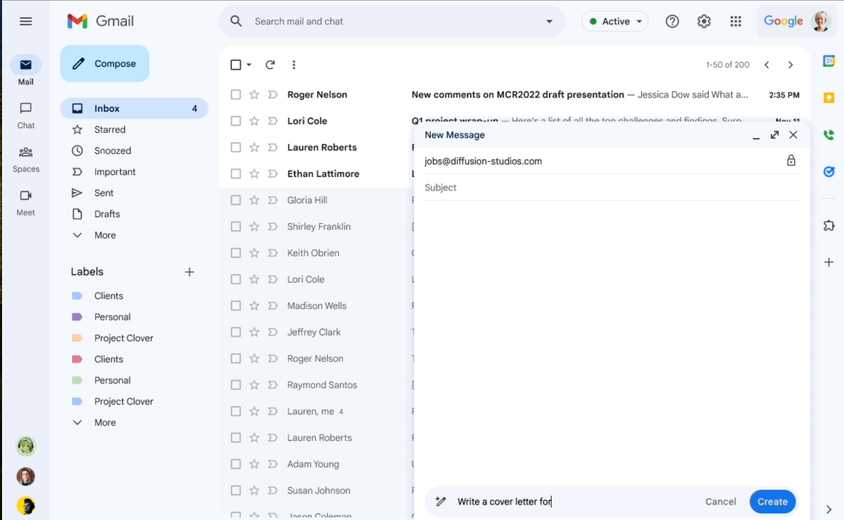844x520 pixels.
Task: Open the Mail section in the left rail
Action: pyautogui.click(x=25, y=71)
